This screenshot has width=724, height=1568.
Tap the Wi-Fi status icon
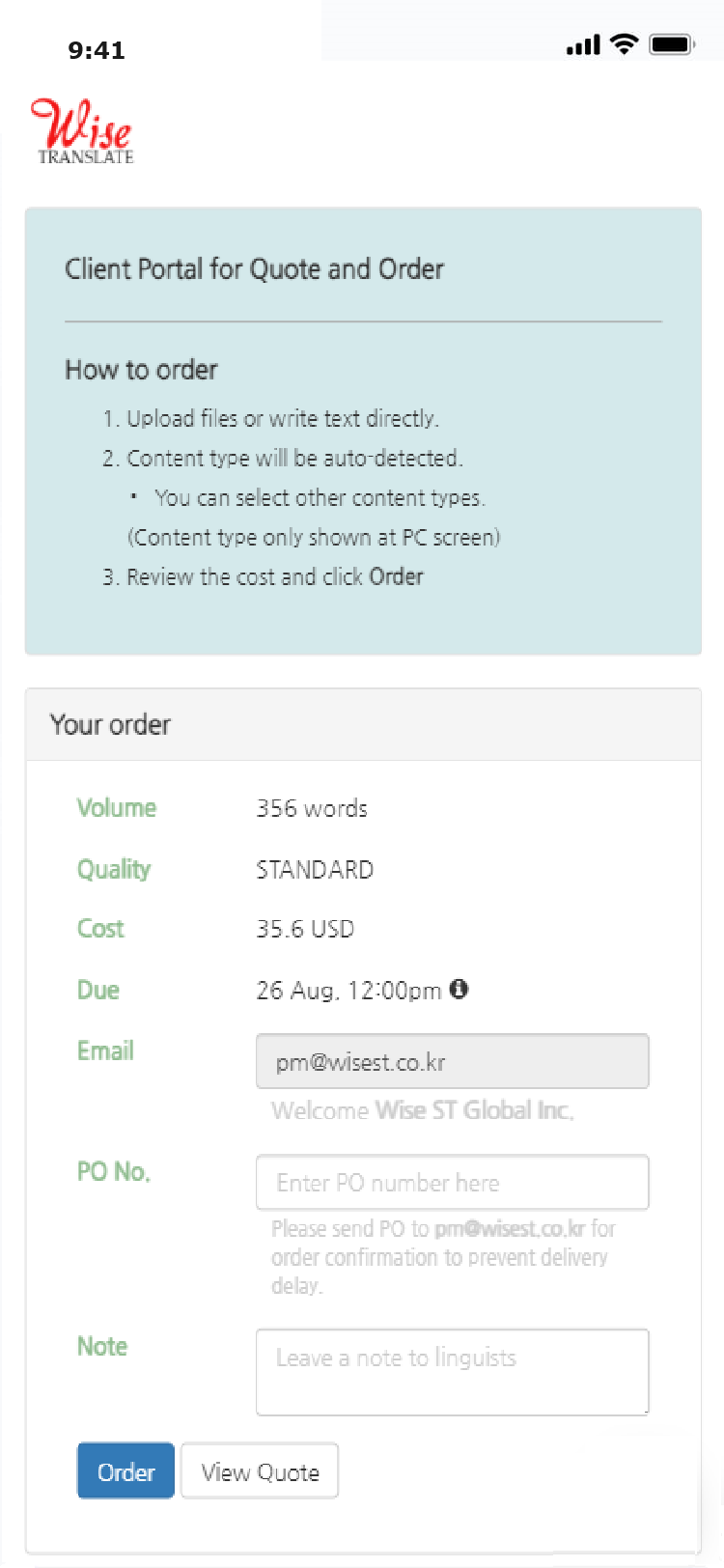[625, 44]
